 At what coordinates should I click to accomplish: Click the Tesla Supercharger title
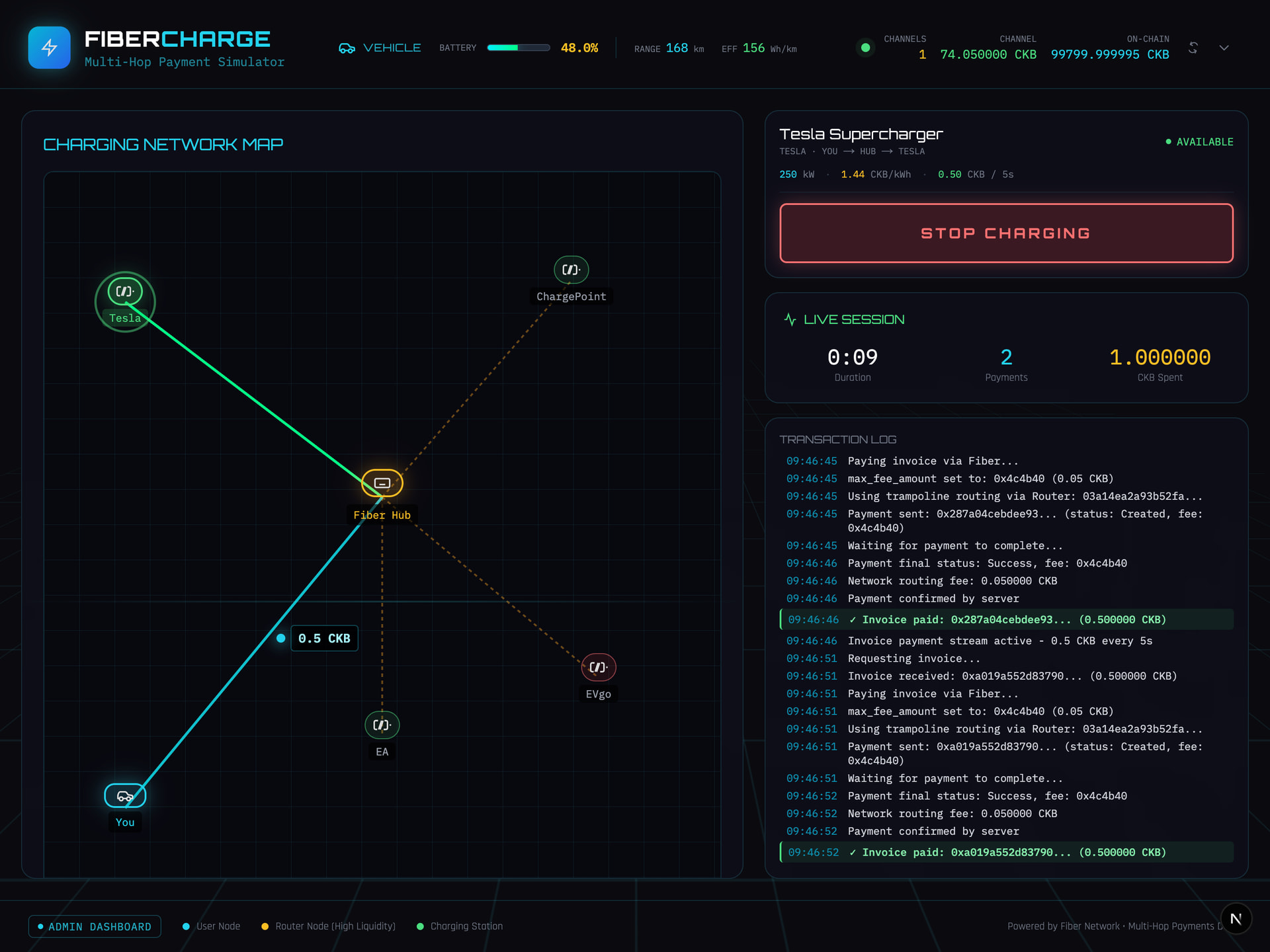(x=861, y=134)
